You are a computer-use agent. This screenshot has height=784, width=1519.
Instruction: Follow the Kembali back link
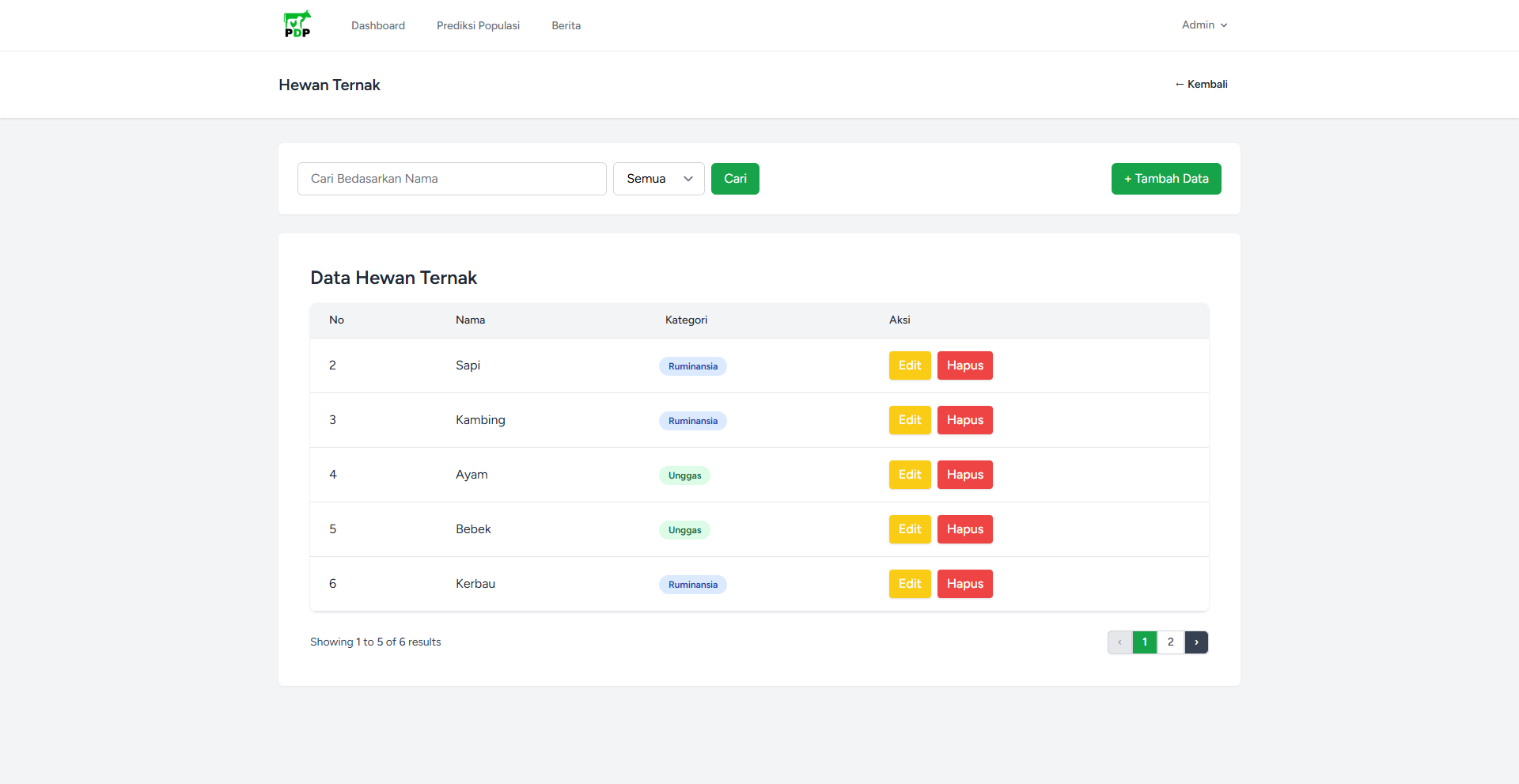point(1201,85)
